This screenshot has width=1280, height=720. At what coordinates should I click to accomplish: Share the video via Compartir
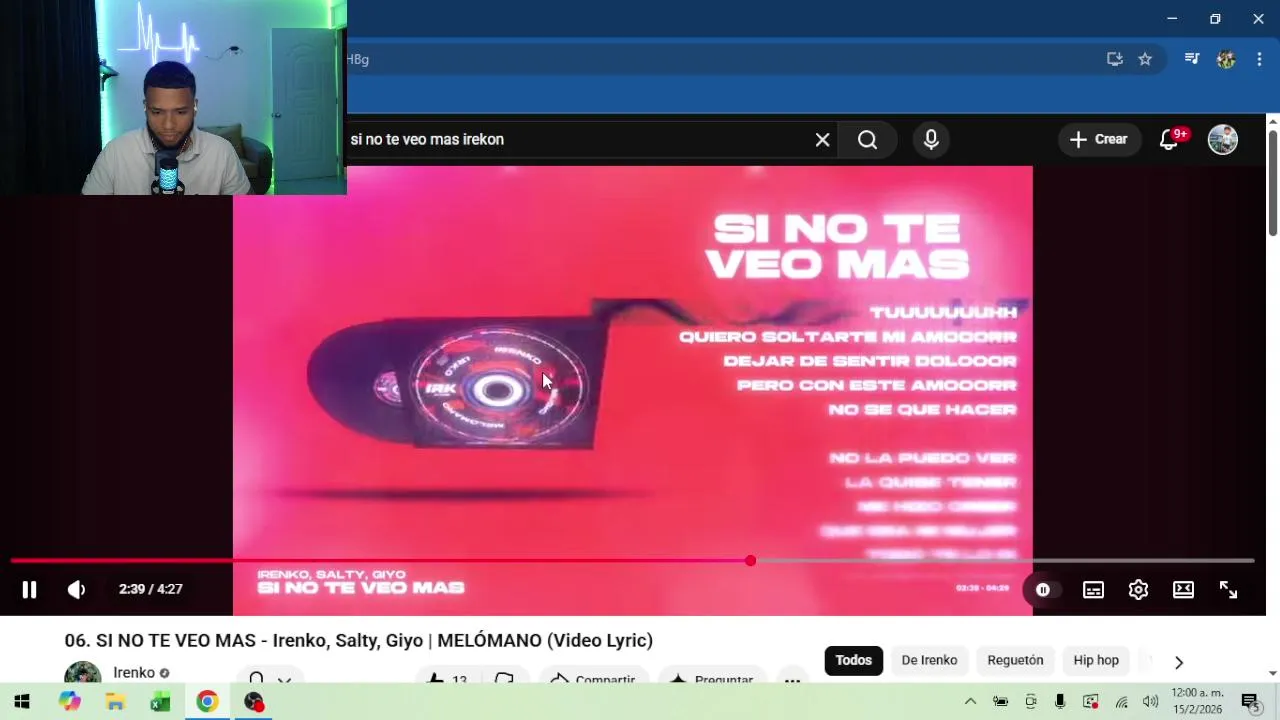click(x=593, y=677)
